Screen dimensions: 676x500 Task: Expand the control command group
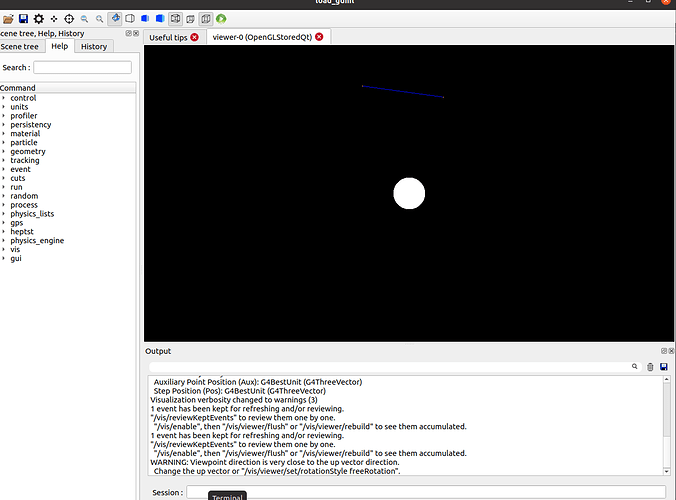tap(3, 98)
